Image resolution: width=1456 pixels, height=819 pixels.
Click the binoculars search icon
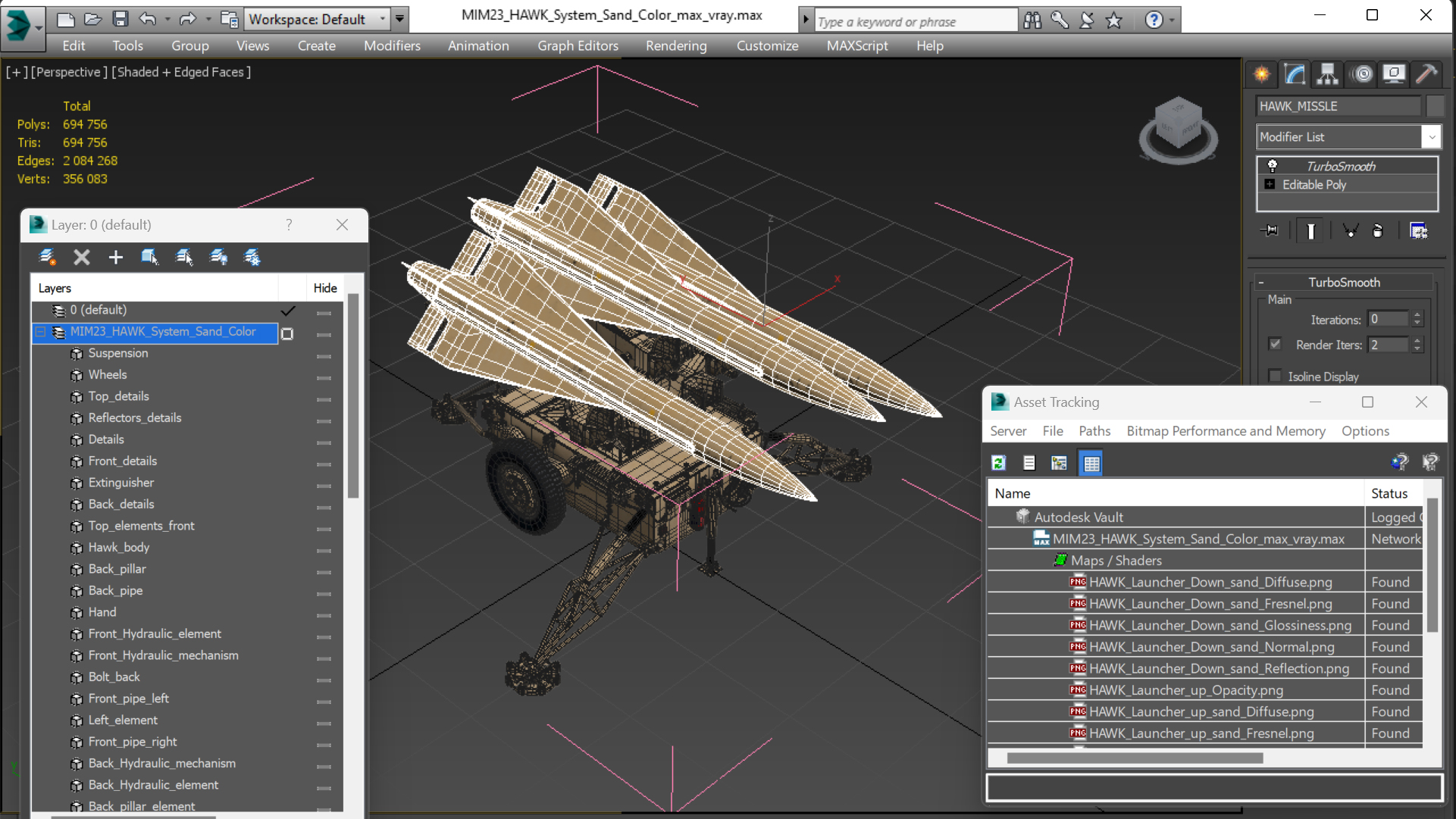tap(1032, 20)
